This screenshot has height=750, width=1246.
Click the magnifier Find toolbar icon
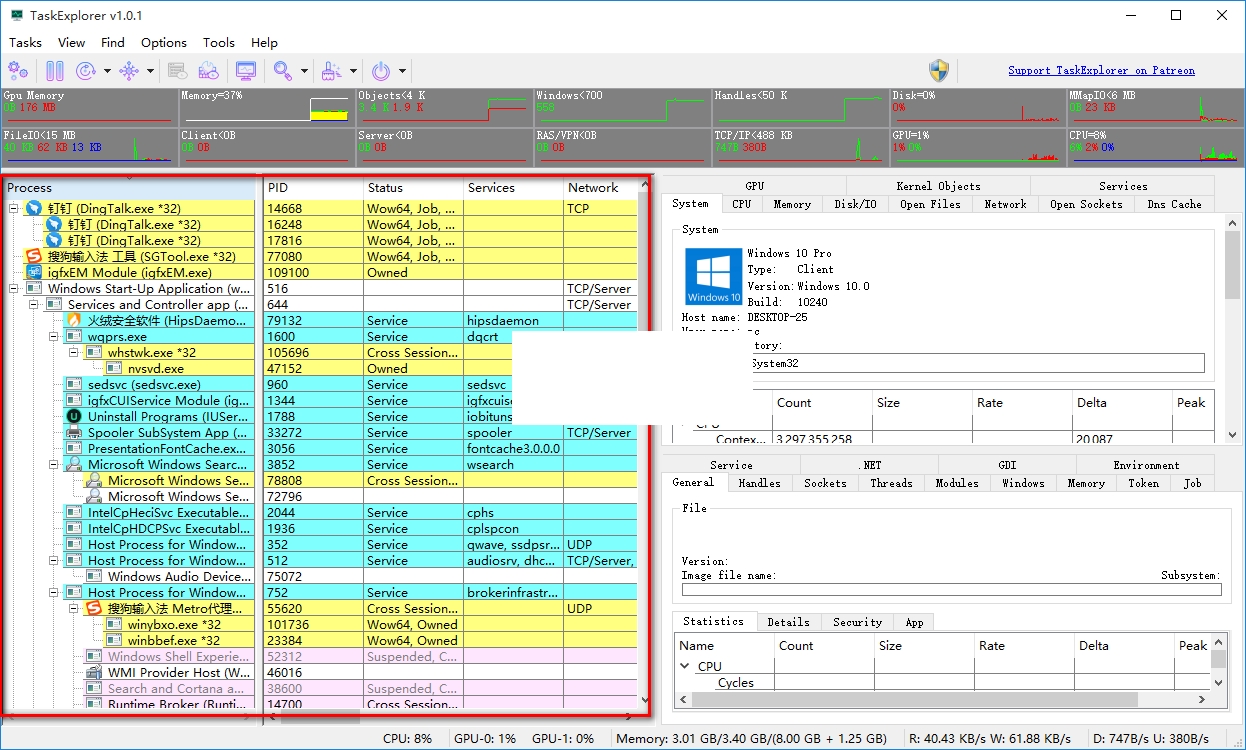(x=283, y=71)
